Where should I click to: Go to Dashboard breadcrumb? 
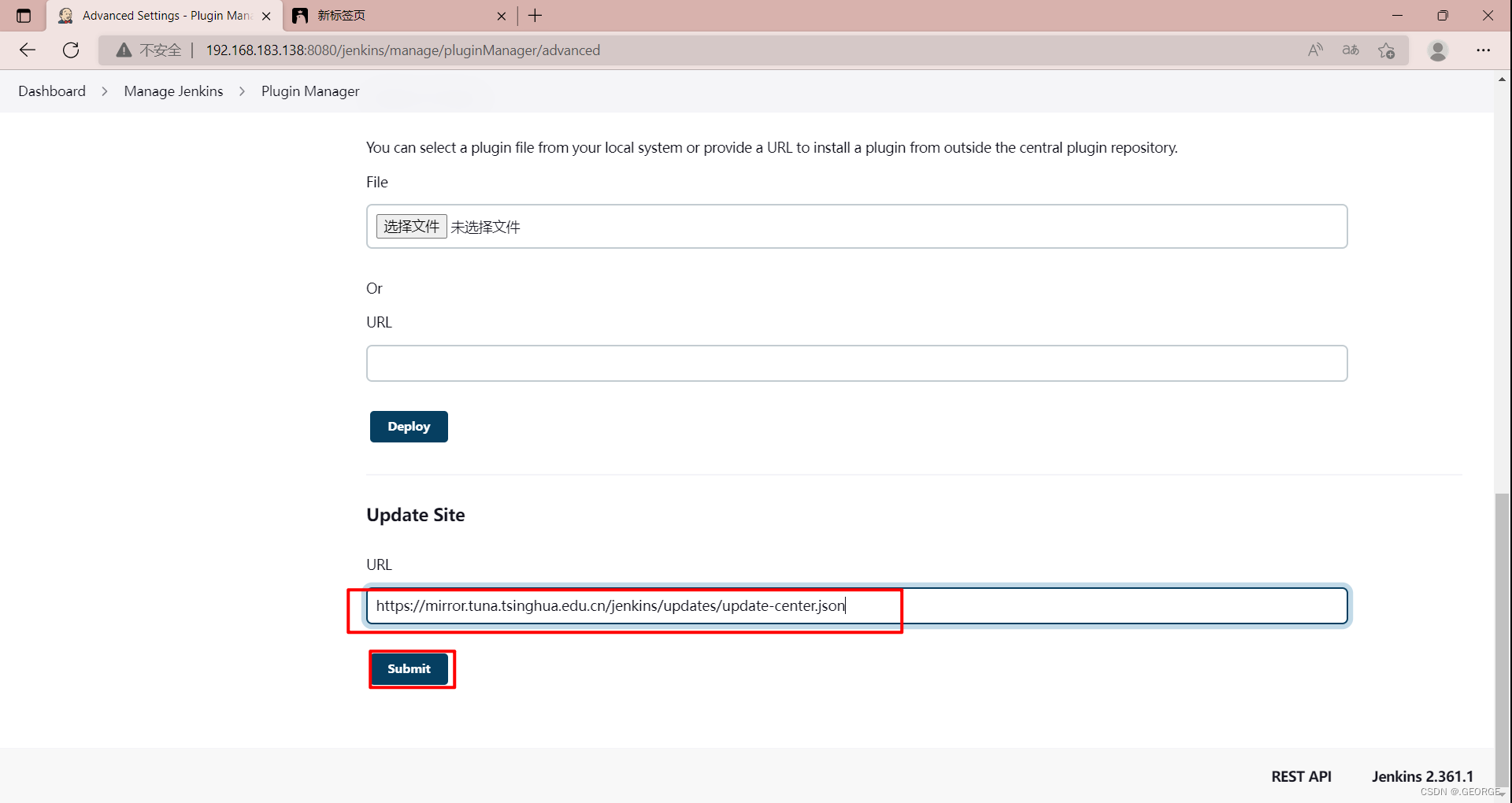point(52,91)
